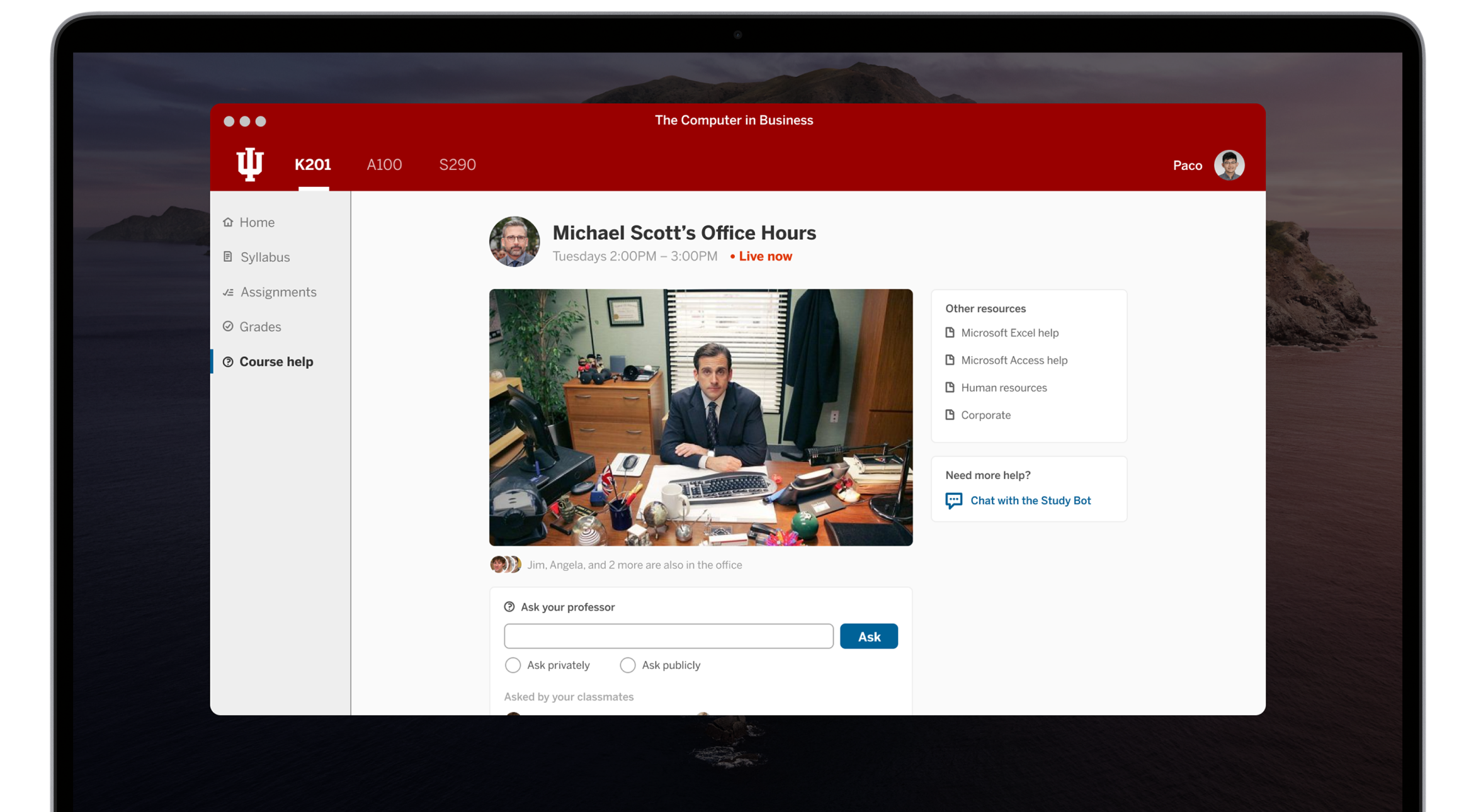Open Chat with the Study Bot link
This screenshot has height=812, width=1476.
click(x=1030, y=500)
